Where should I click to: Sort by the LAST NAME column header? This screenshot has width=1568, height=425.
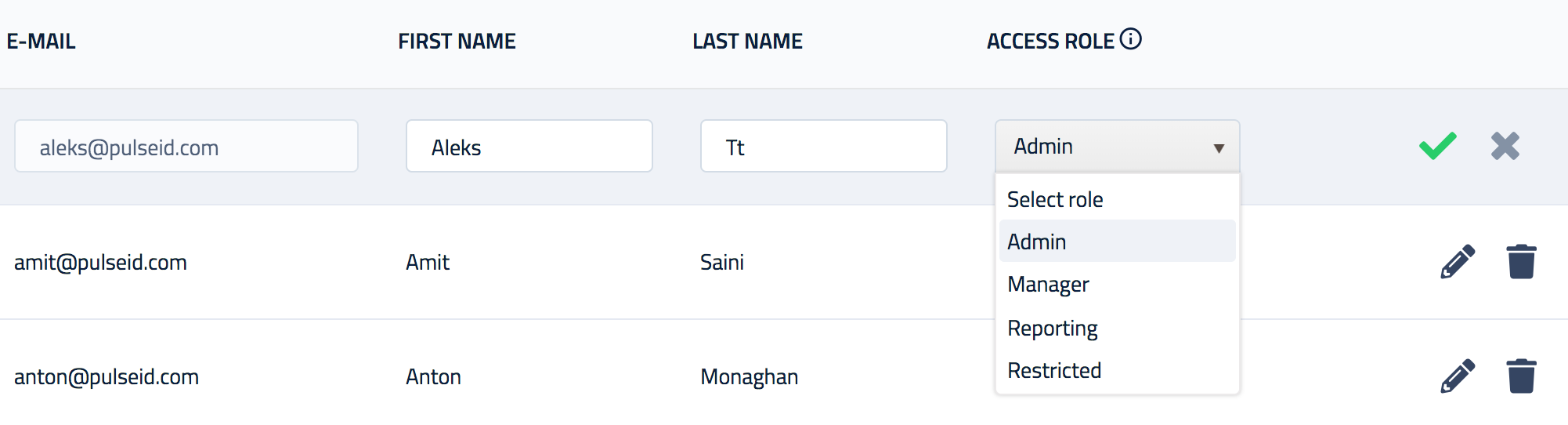pos(748,42)
